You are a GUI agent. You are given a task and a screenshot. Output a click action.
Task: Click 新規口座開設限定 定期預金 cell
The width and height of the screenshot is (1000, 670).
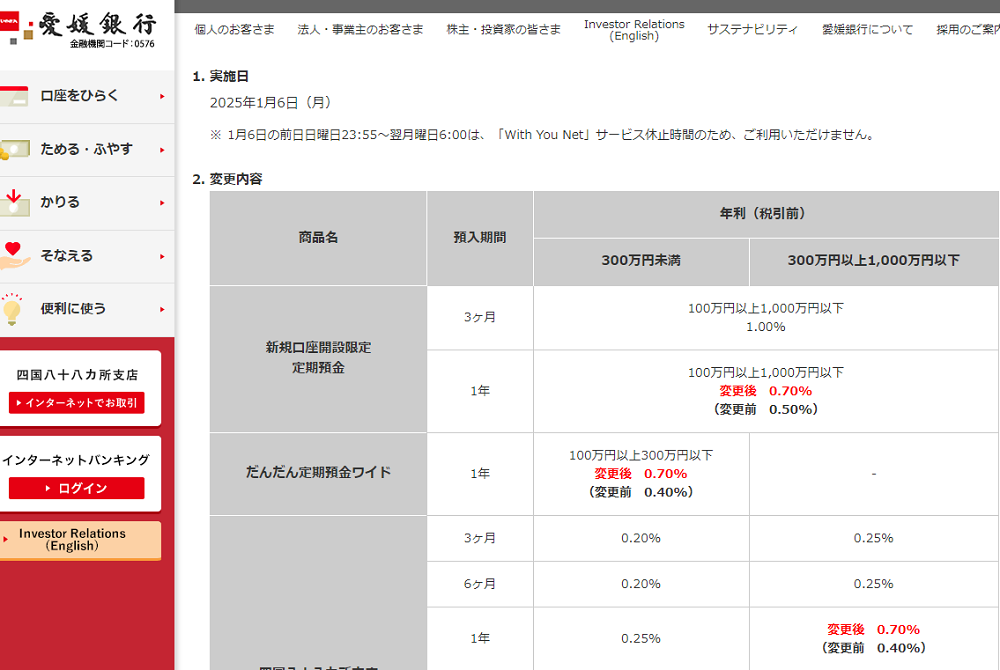click(x=318, y=358)
